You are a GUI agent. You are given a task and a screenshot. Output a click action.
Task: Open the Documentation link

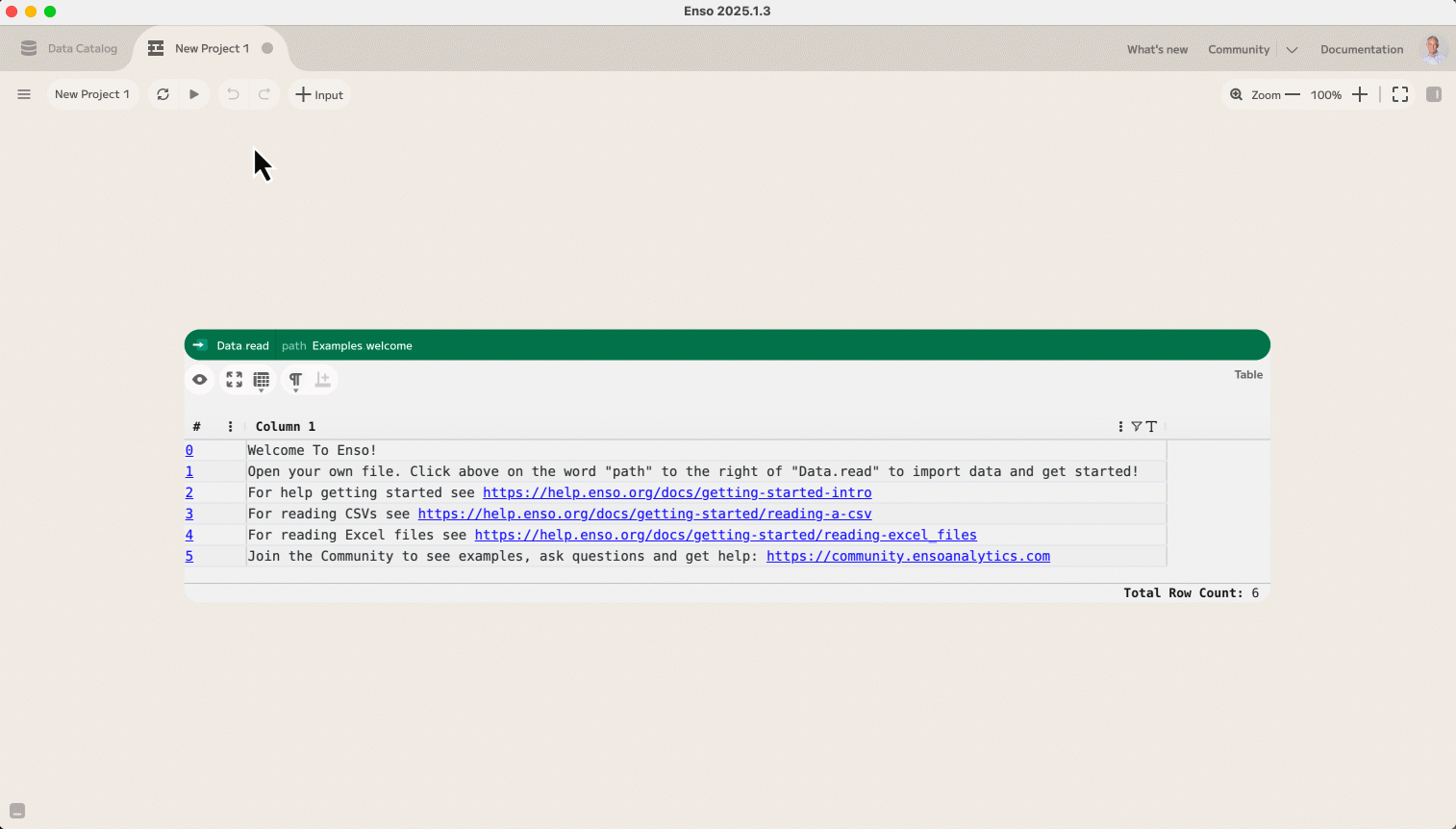tap(1362, 50)
